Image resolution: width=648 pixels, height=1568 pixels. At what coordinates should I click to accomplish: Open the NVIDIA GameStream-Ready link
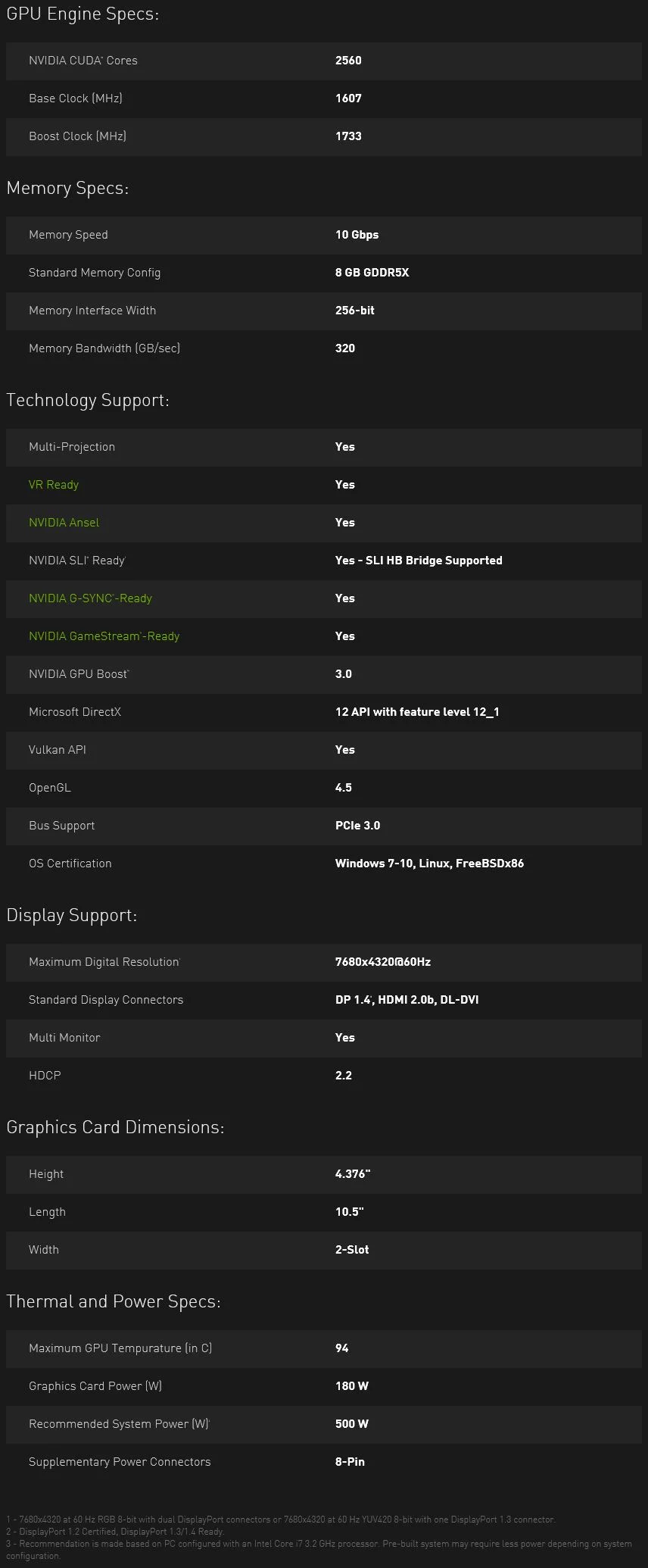104,636
